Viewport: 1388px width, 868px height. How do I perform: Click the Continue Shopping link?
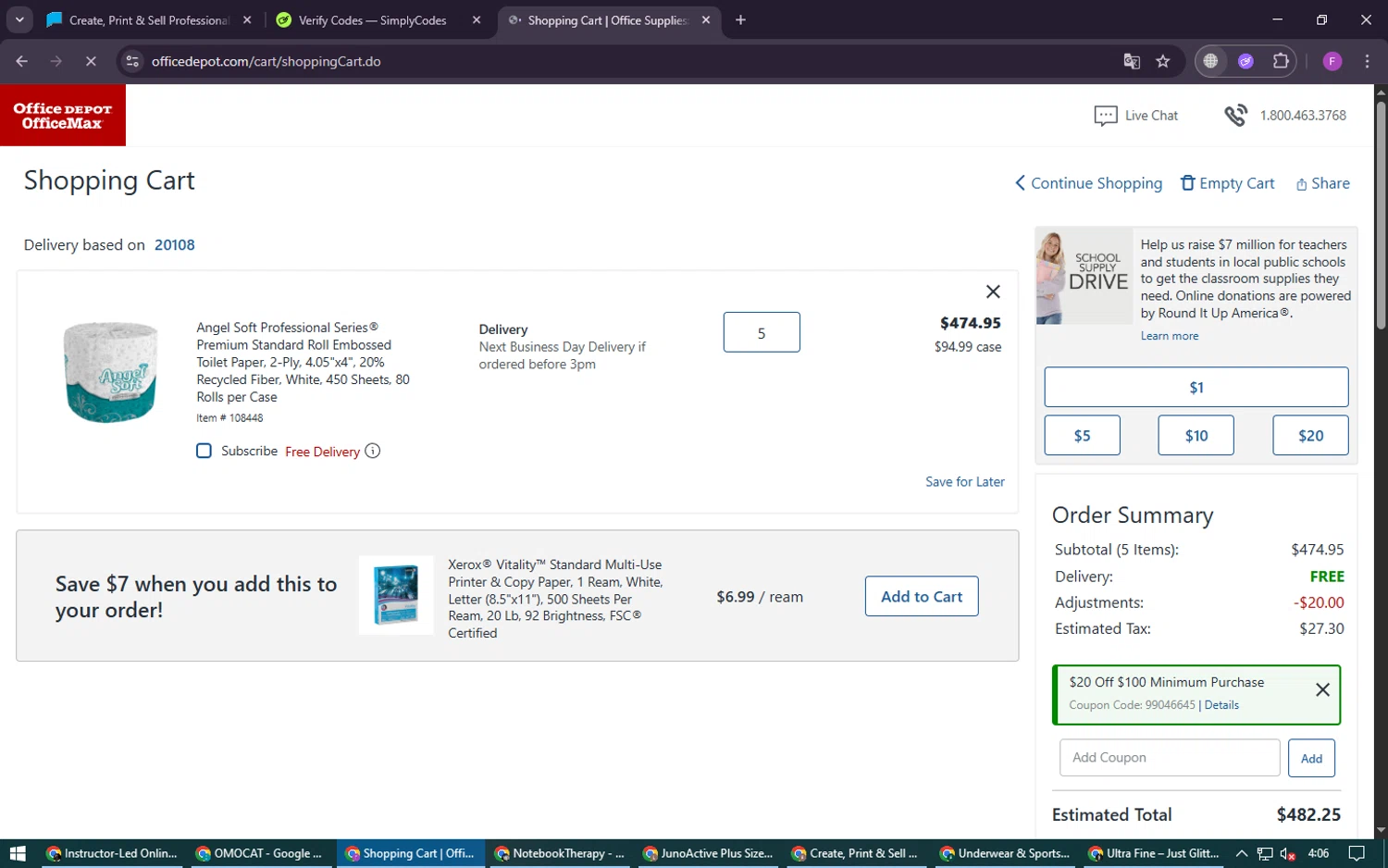coord(1097,183)
